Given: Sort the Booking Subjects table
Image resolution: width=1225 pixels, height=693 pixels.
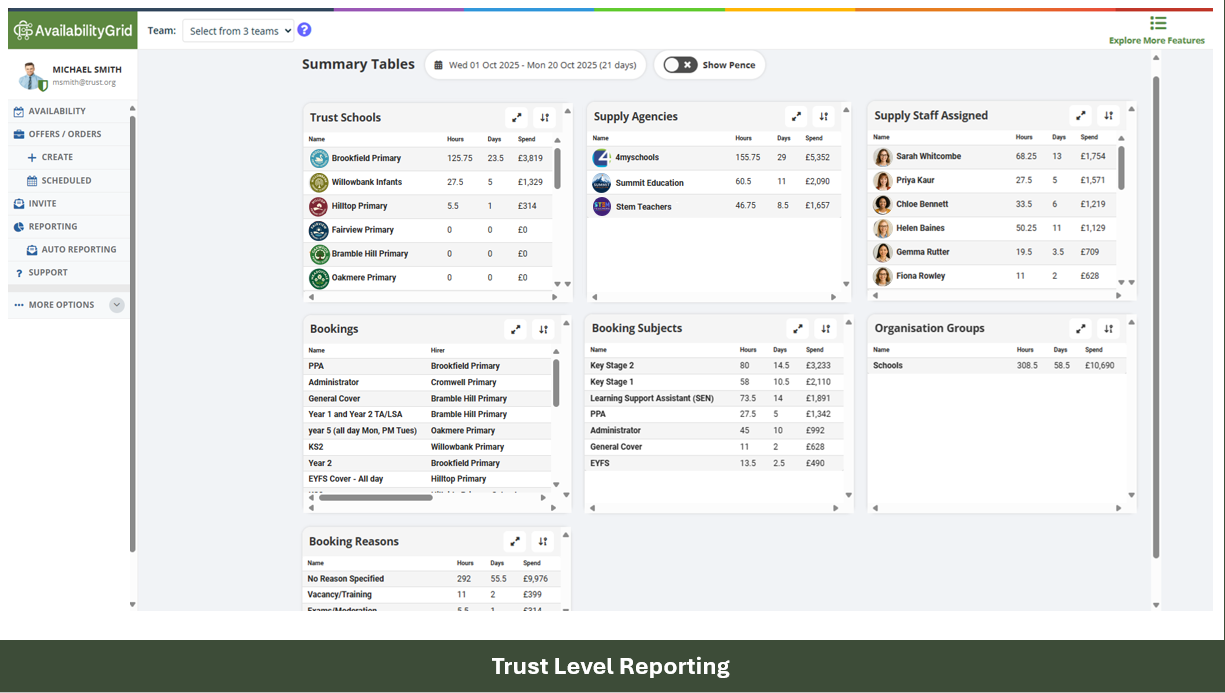Looking at the screenshot, I should coord(826,328).
